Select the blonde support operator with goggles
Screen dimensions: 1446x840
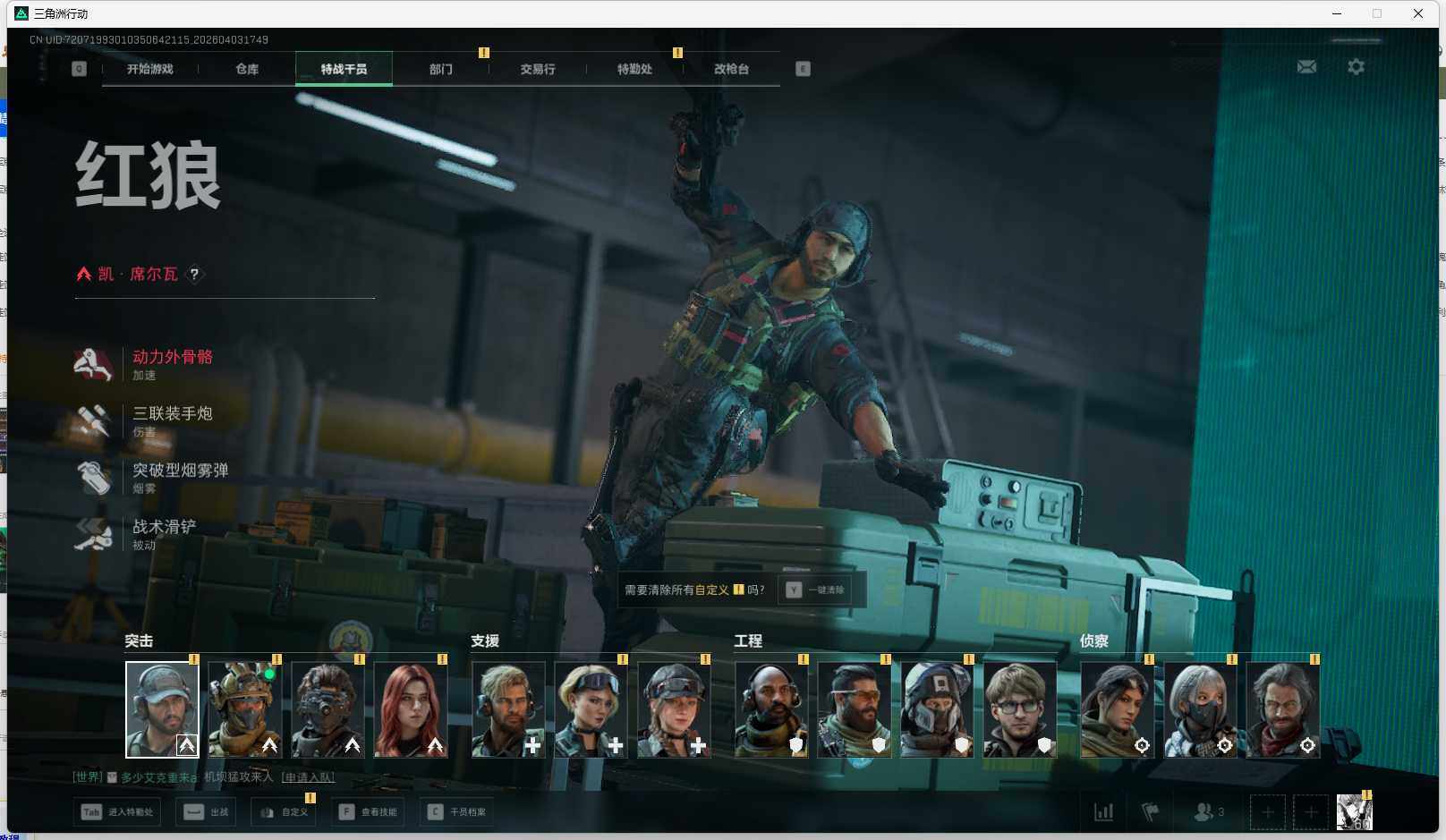tap(591, 709)
